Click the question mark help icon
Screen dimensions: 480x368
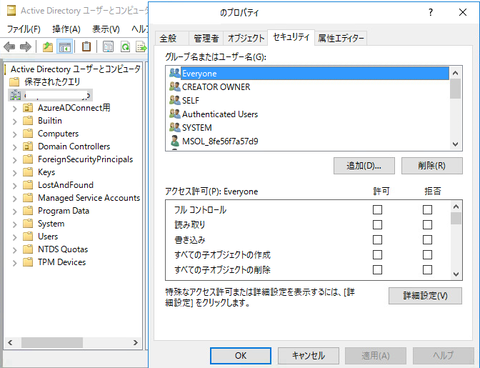pyautogui.click(x=431, y=13)
